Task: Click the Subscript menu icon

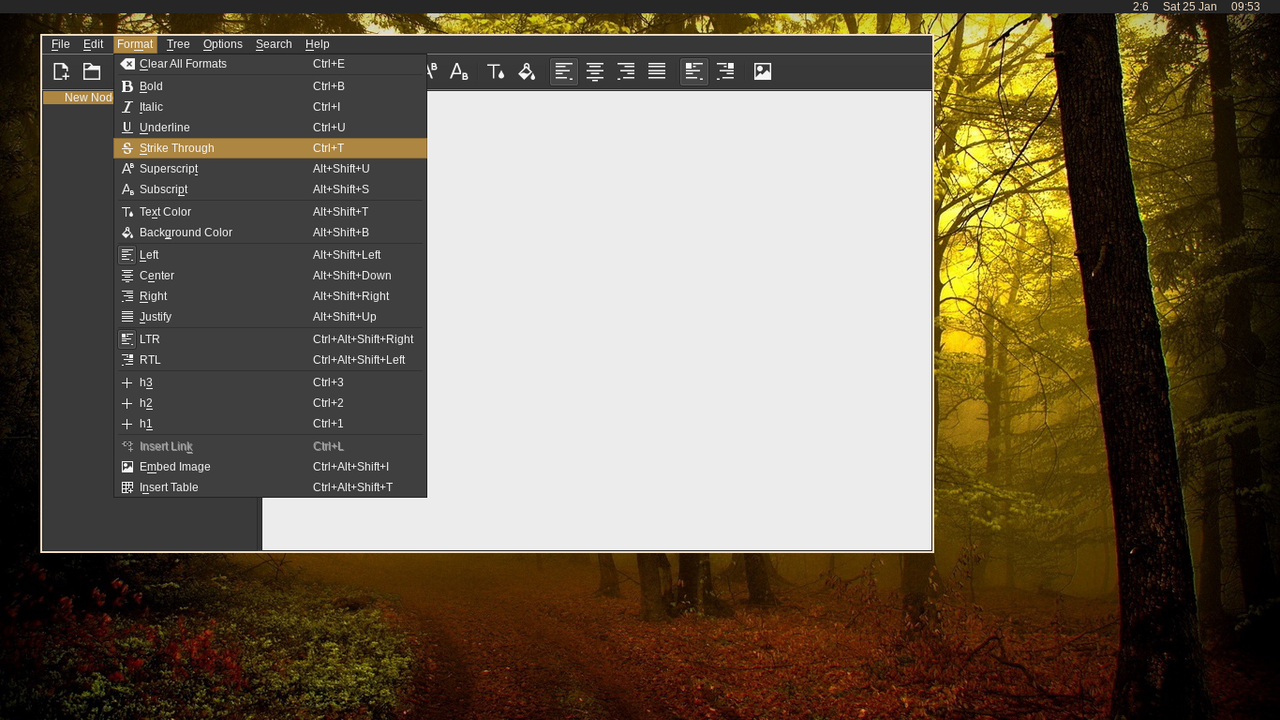Action: tap(127, 189)
